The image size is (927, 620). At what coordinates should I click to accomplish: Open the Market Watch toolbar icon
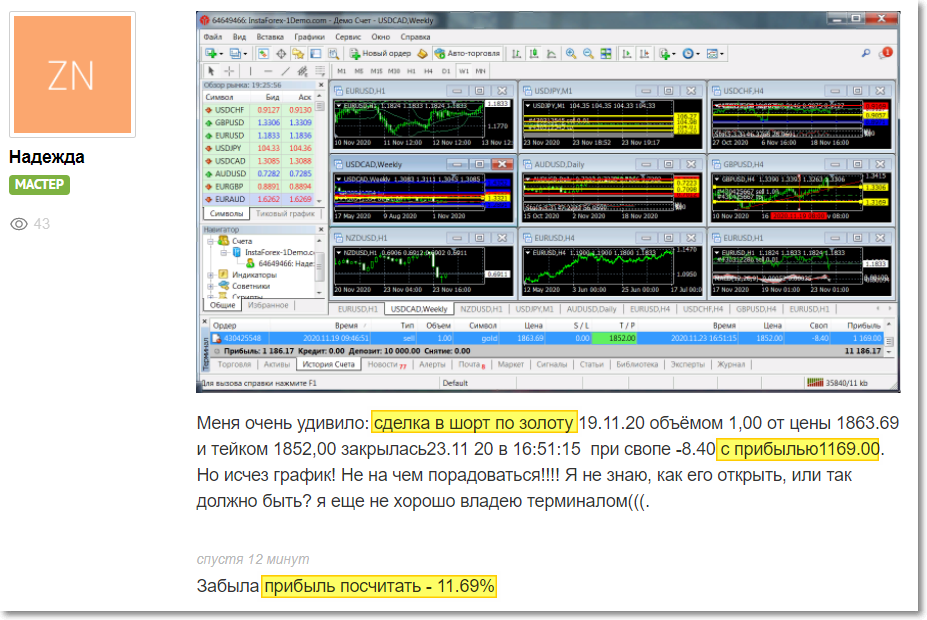[263, 54]
